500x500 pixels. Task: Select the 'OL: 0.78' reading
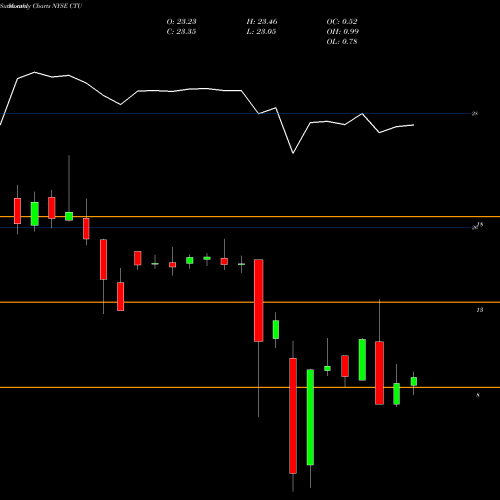(x=342, y=42)
